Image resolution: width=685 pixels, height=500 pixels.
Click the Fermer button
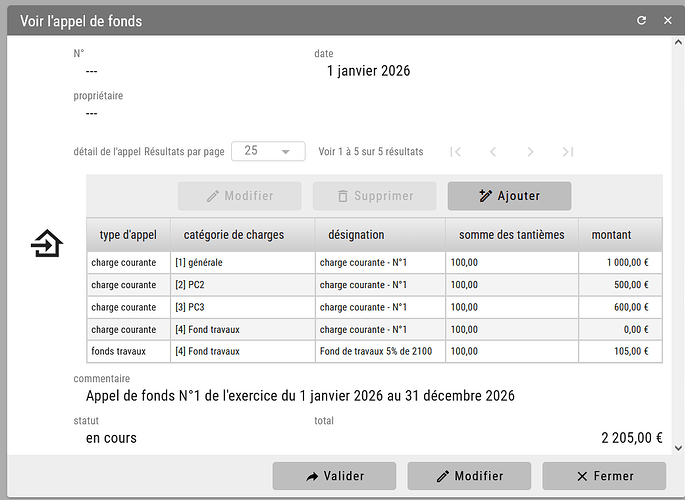(604, 476)
